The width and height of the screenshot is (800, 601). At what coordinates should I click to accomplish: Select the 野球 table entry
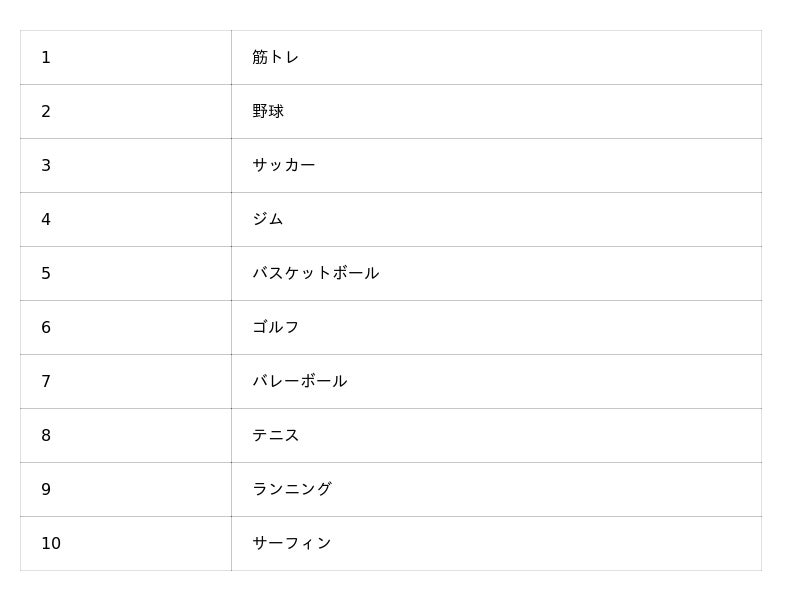pyautogui.click(x=268, y=112)
